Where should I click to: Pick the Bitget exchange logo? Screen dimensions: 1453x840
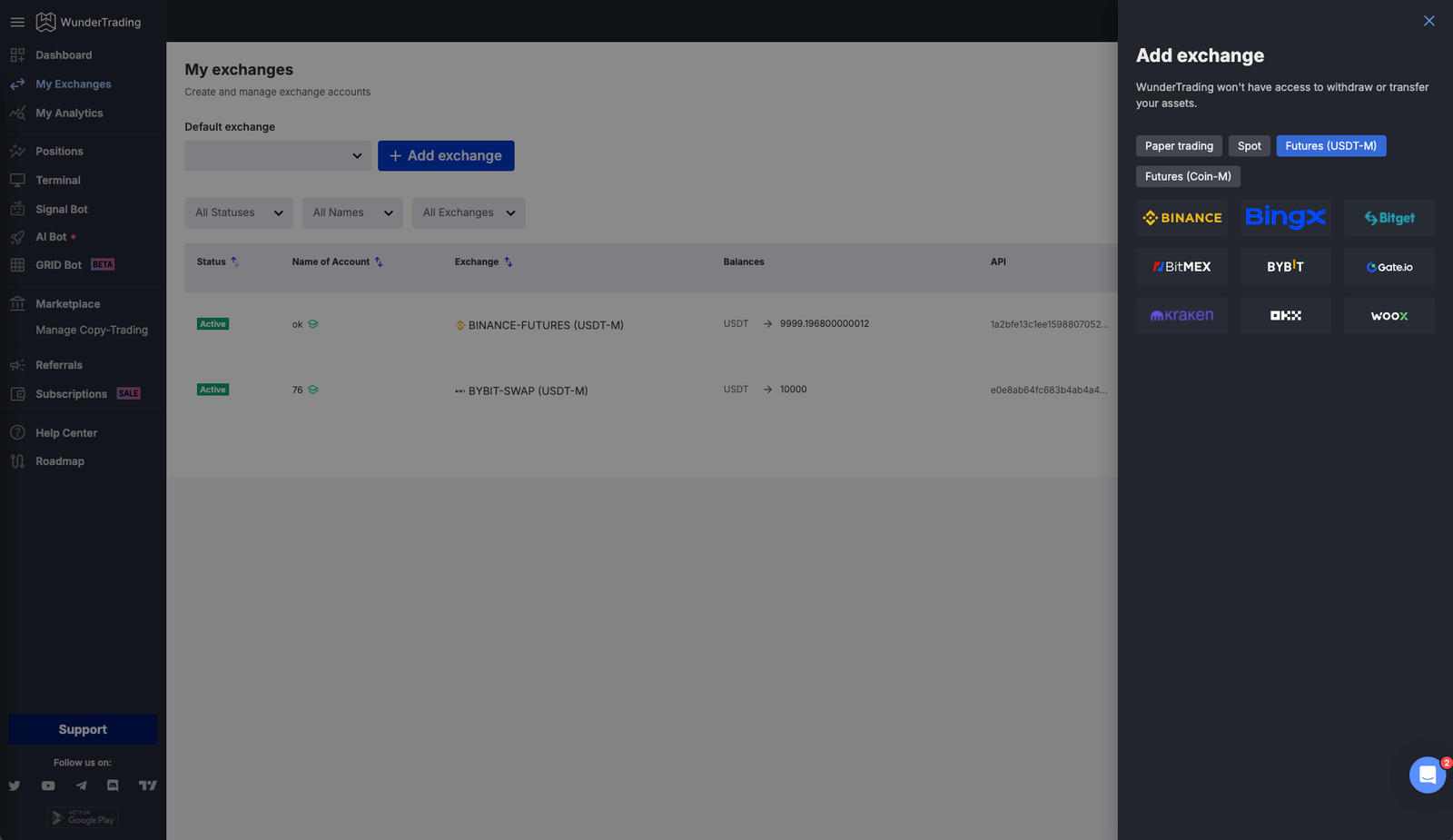pos(1389,218)
